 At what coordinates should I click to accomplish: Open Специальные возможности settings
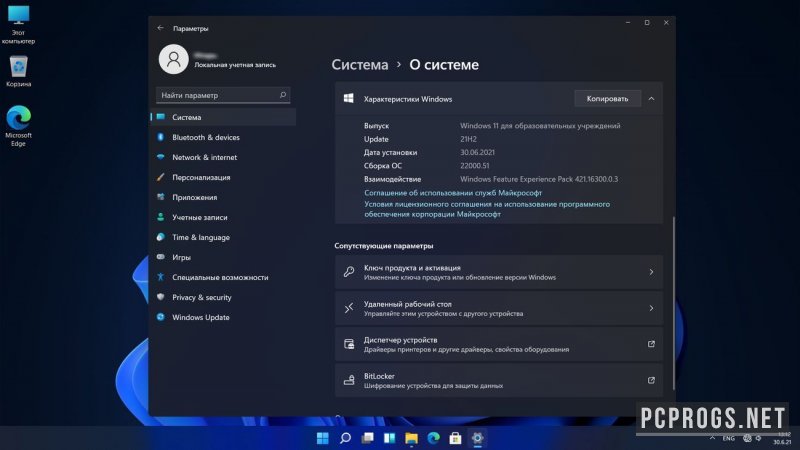pos(223,277)
